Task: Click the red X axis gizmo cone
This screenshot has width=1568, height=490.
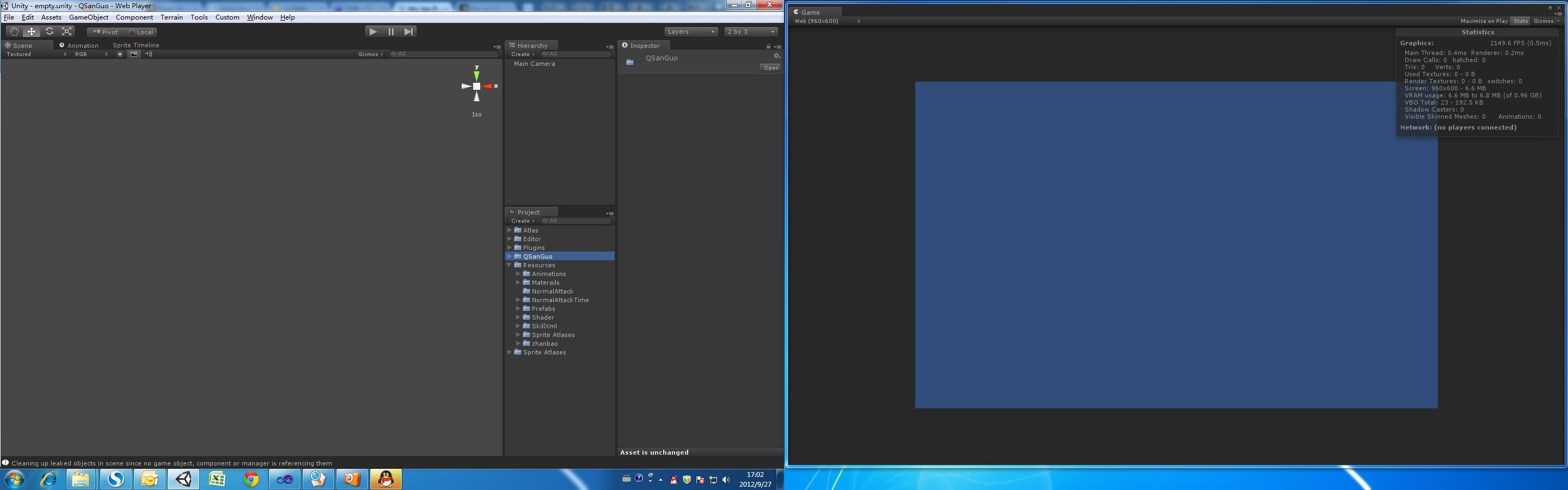Action: click(488, 87)
